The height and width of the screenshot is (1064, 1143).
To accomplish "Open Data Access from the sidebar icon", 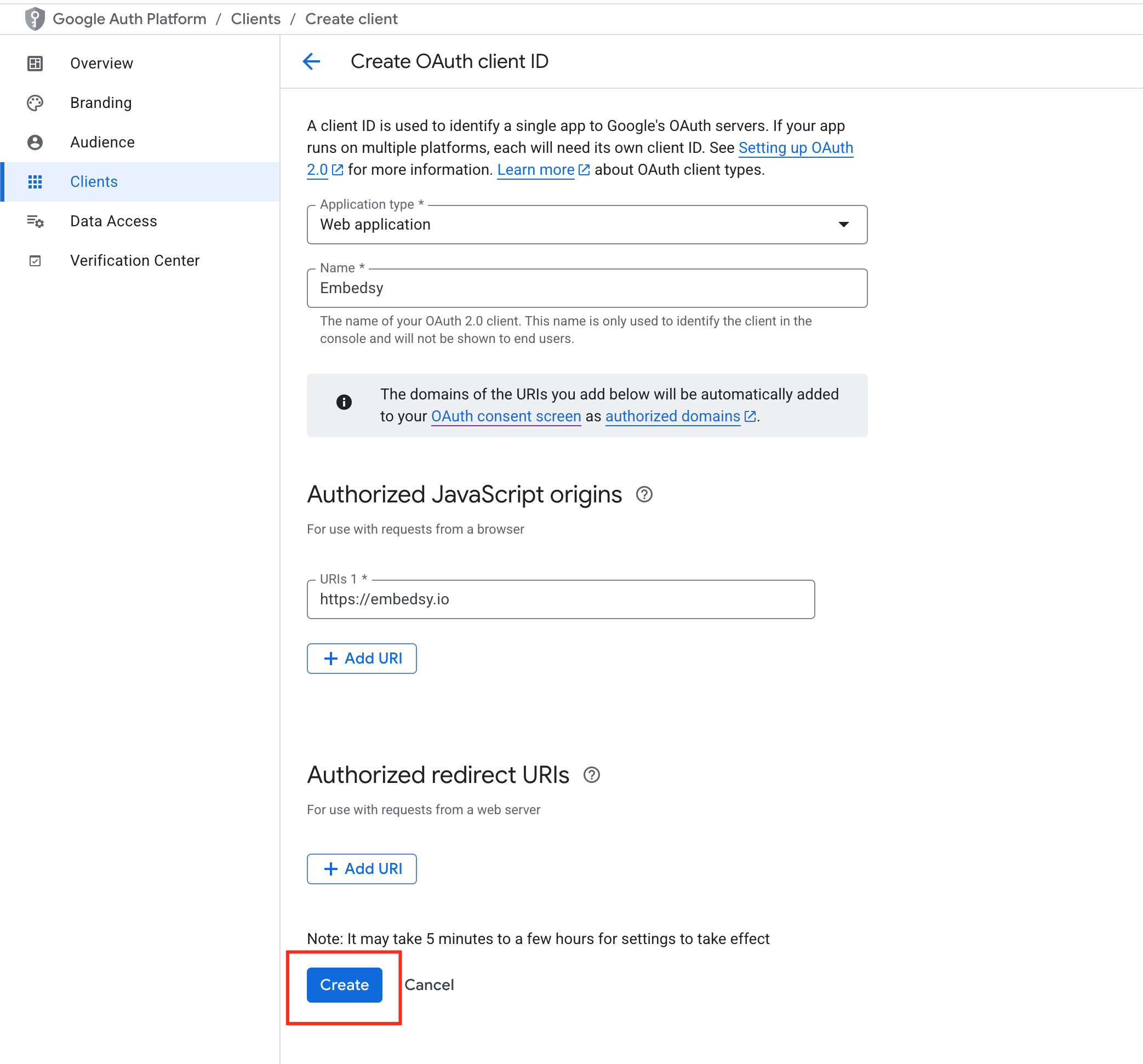I will (x=35, y=221).
